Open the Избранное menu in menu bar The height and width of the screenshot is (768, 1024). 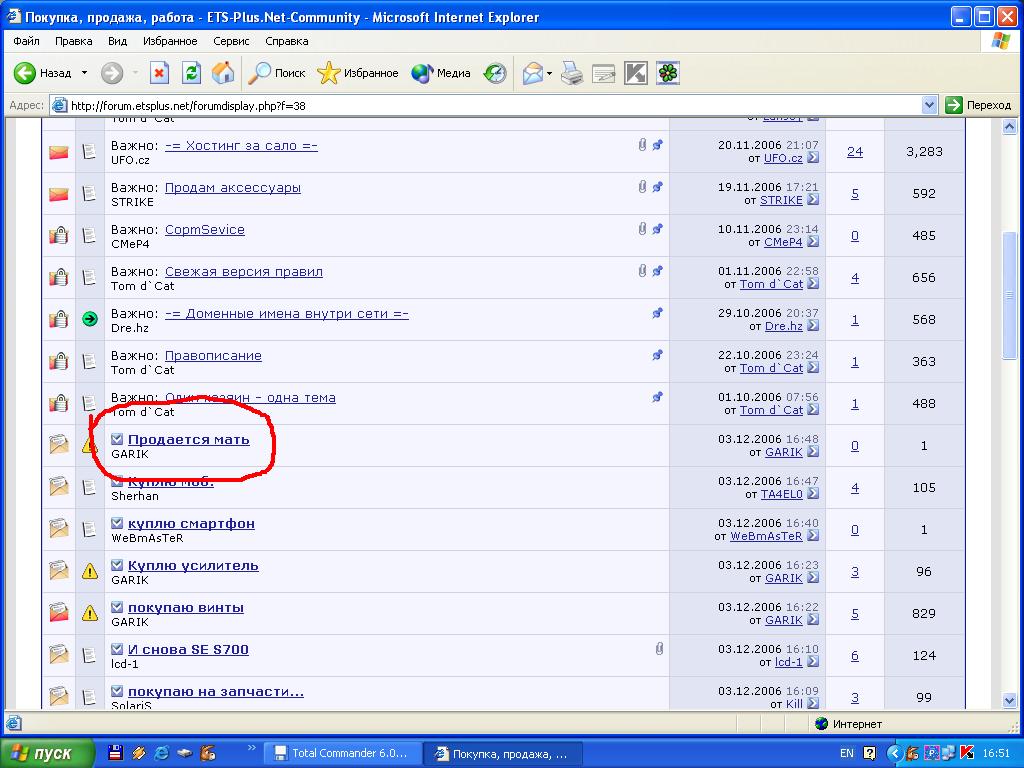[169, 41]
